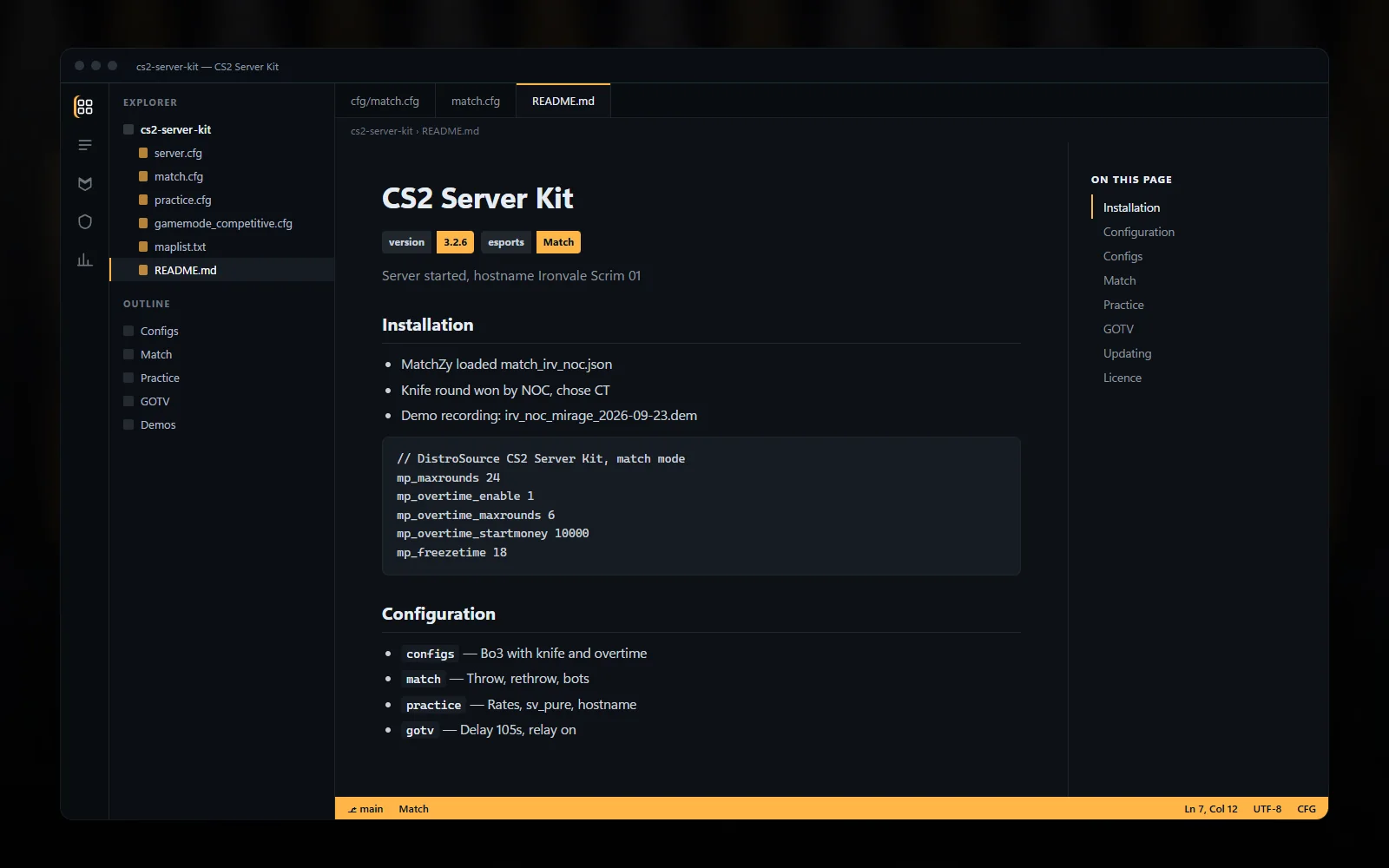Click the file icon beside practice.cfg
Viewport: 1389px width, 868px height.
[143, 200]
